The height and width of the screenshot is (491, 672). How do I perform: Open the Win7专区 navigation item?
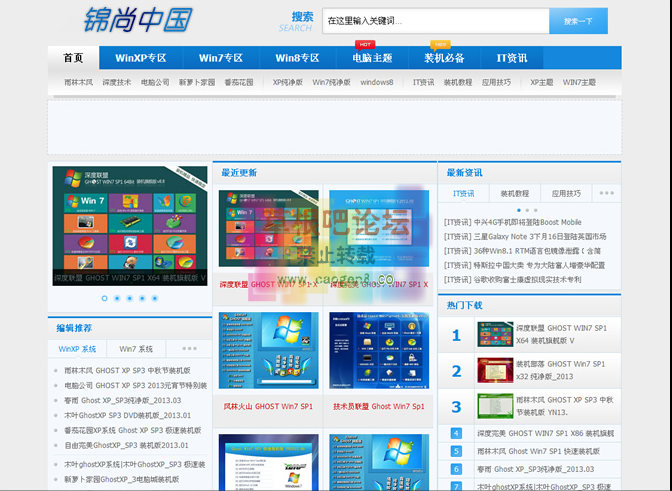(x=221, y=58)
